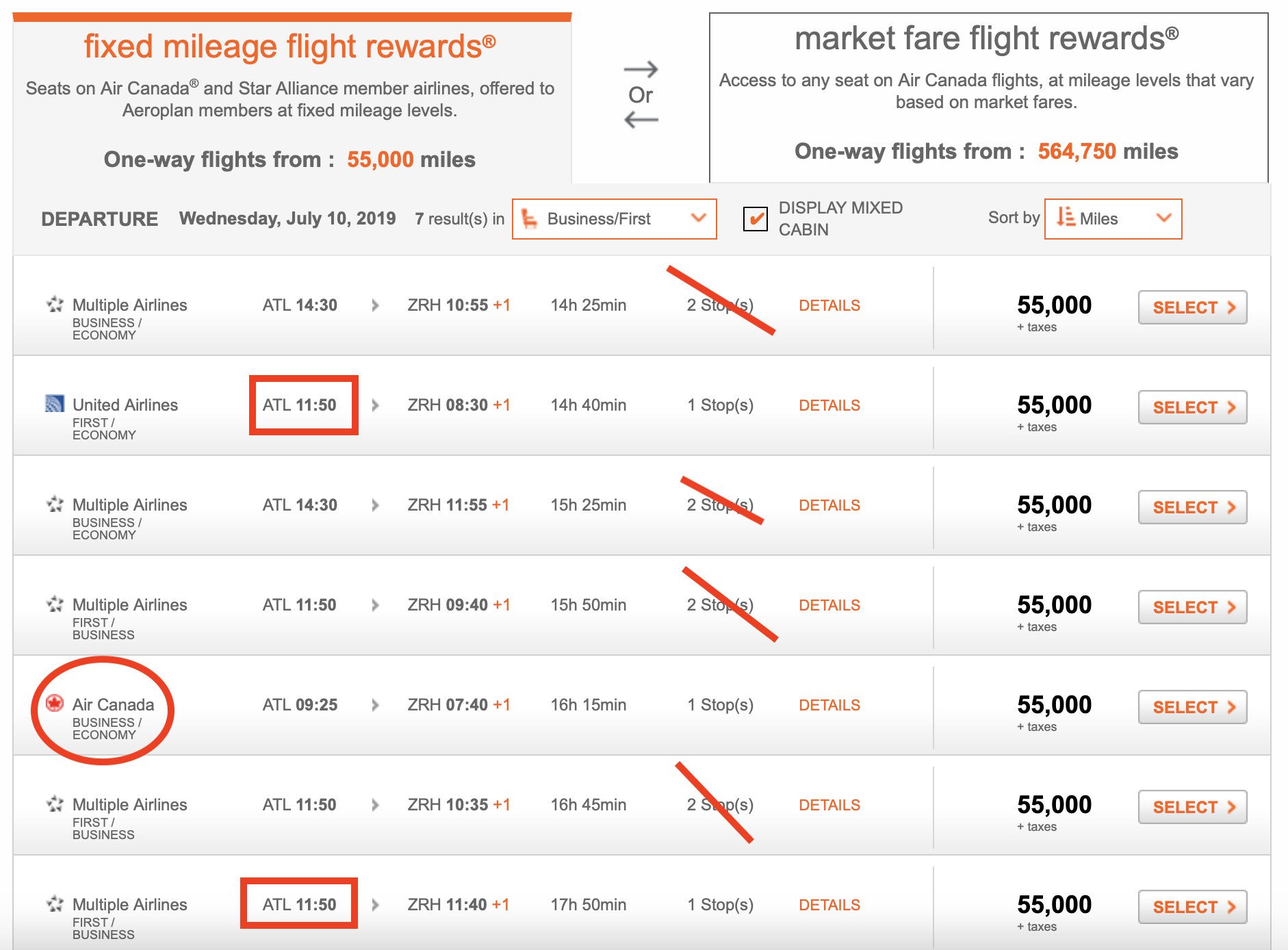
Task: View Details for the 17h 50min flight
Action: coord(829,905)
